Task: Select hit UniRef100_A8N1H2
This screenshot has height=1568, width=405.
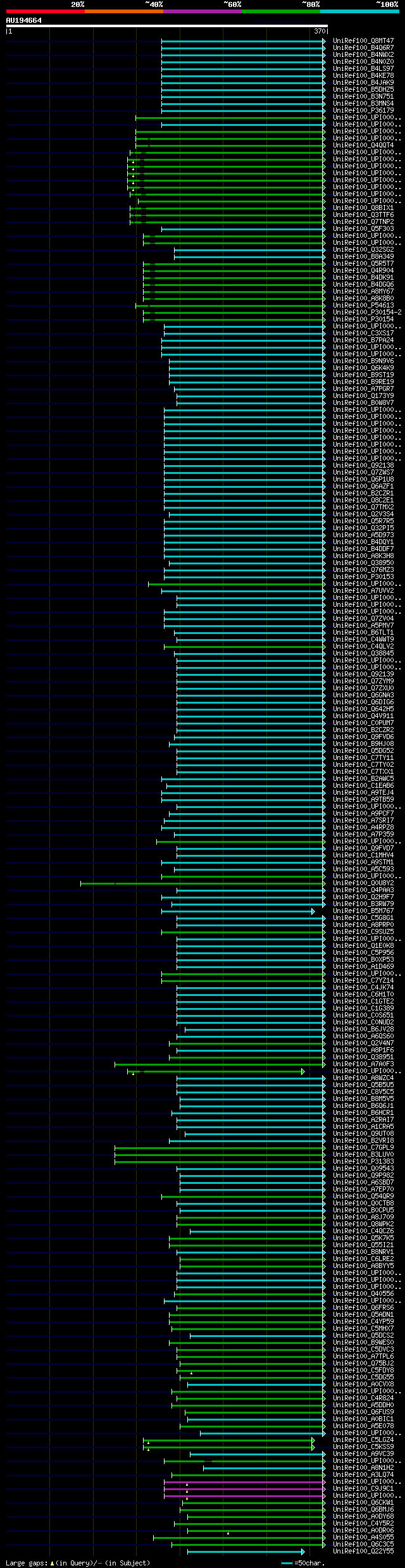Action: click(363, 1468)
